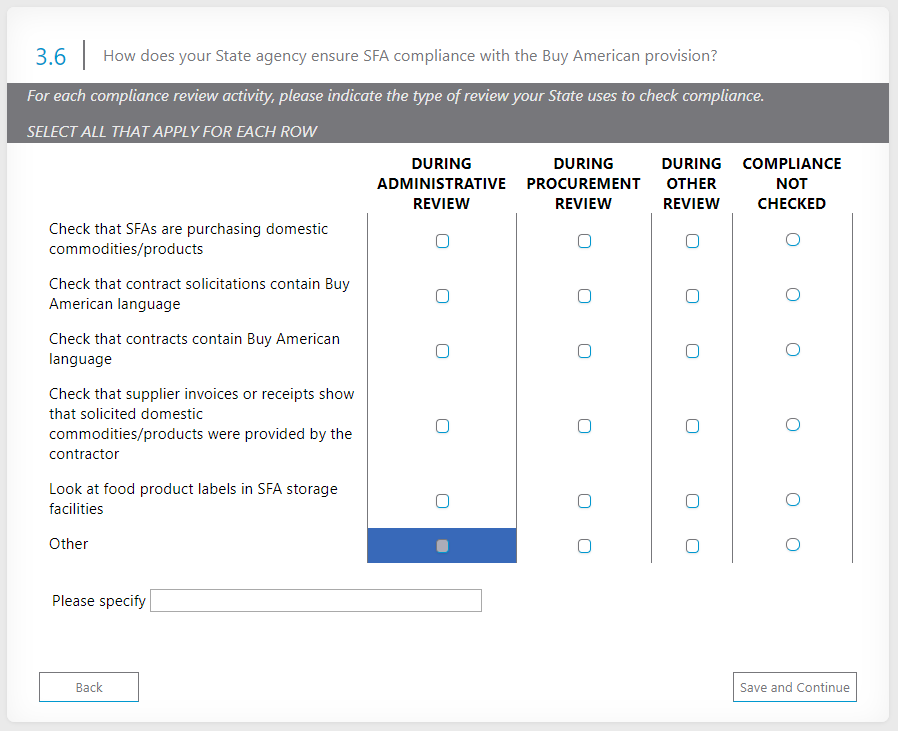Tick Procurement Review for supplier invoices row
Viewport: 898px width, 731px height.
(584, 426)
